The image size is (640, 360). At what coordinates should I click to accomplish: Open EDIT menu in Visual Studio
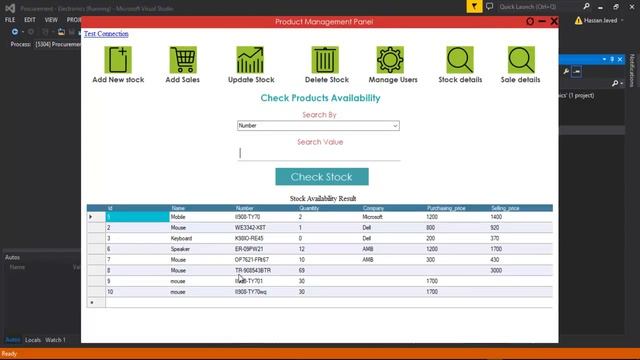pyautogui.click(x=29, y=20)
